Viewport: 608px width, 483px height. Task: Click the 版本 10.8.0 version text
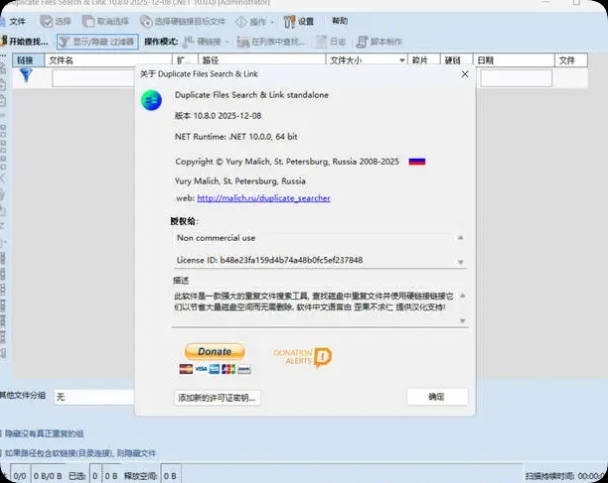pyautogui.click(x=218, y=116)
